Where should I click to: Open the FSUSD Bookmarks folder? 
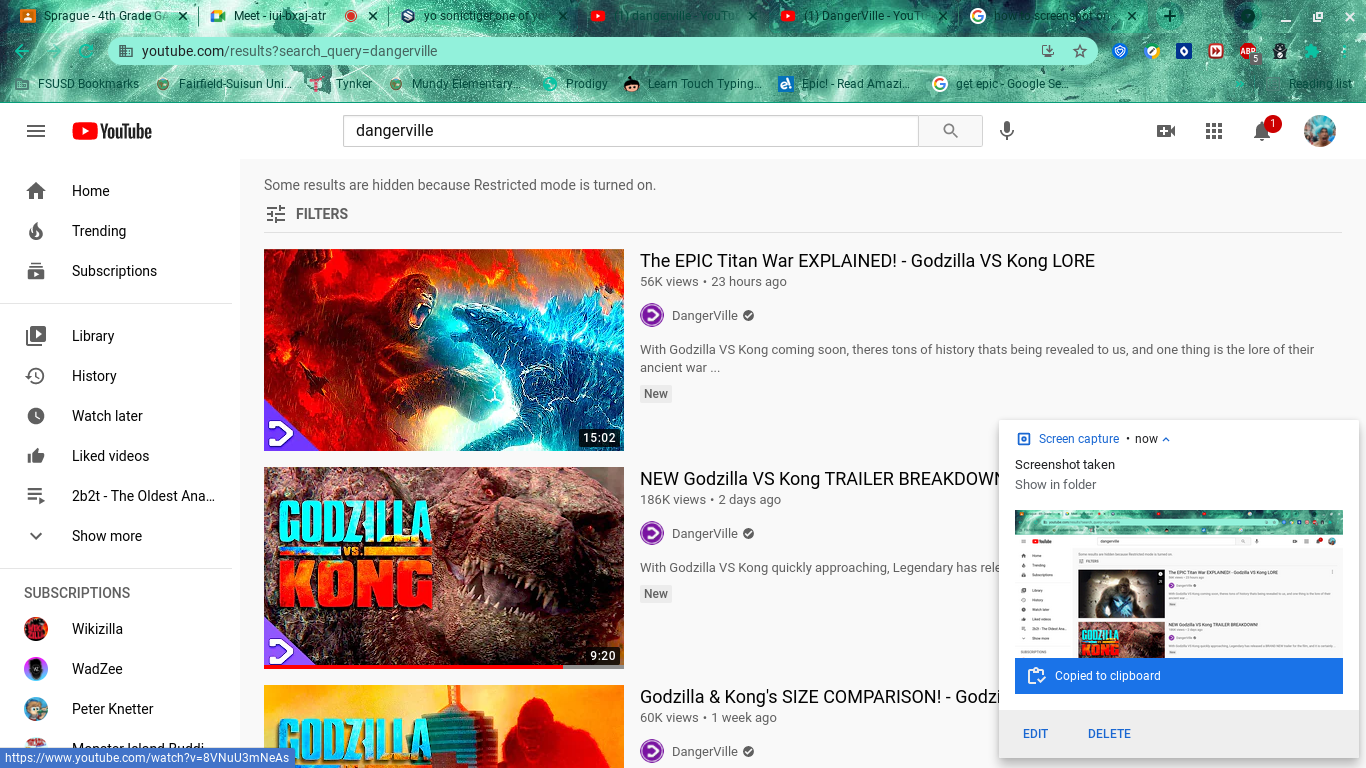[x=78, y=84]
